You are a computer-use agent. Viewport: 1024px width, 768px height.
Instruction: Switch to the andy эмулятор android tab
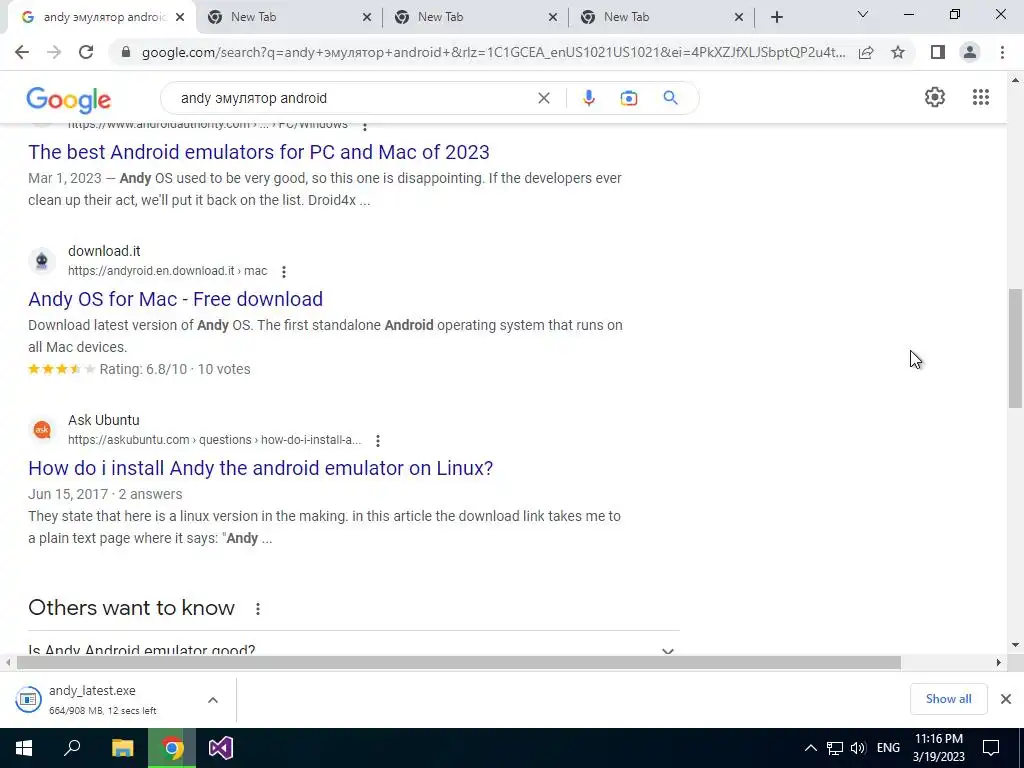[99, 17]
